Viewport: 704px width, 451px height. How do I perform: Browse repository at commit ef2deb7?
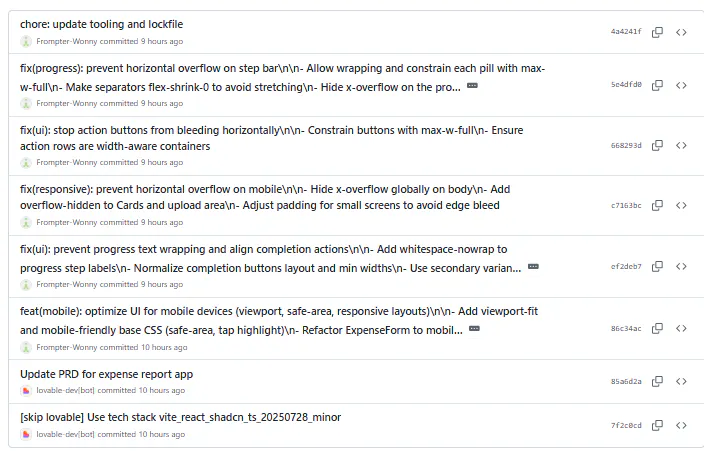click(x=681, y=266)
